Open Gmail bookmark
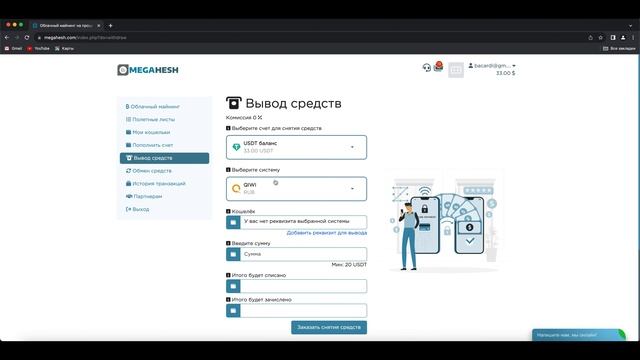Image resolution: width=640 pixels, height=360 pixels. click(x=13, y=49)
